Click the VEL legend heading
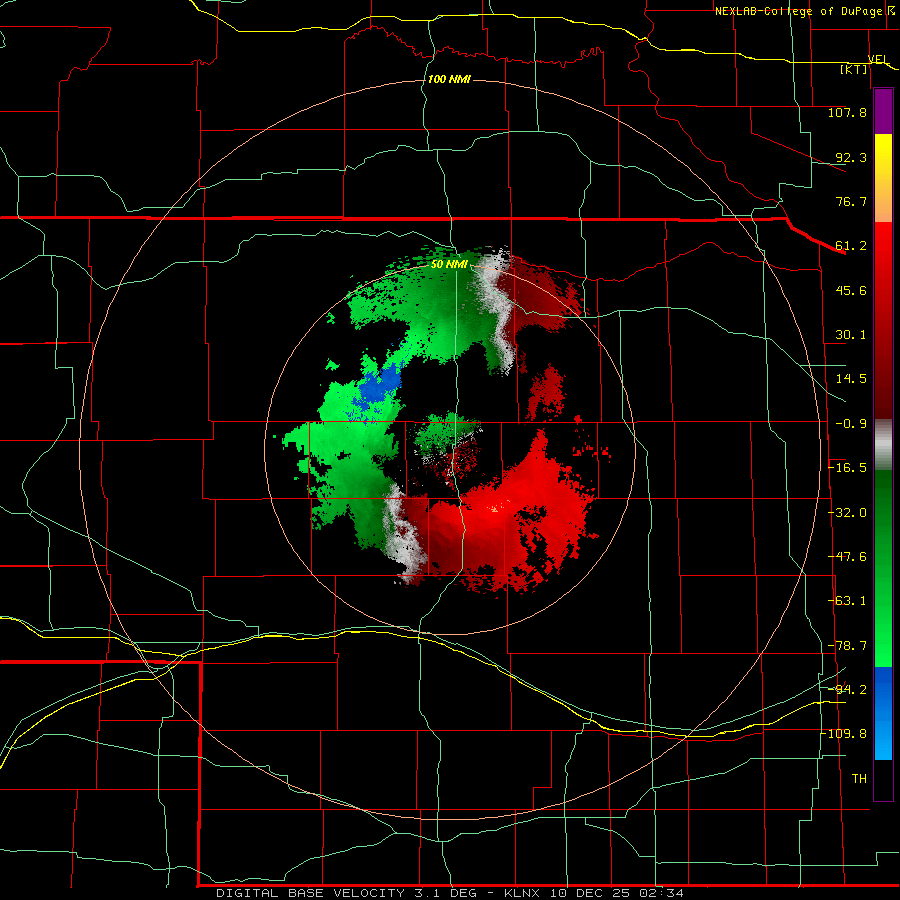This screenshot has height=900, width=900. (878, 59)
